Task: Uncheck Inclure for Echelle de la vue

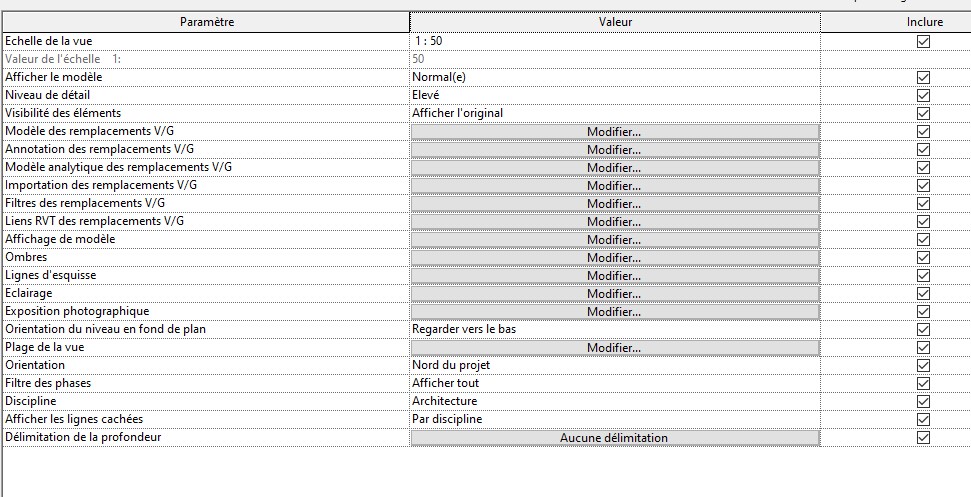Action: (x=923, y=41)
